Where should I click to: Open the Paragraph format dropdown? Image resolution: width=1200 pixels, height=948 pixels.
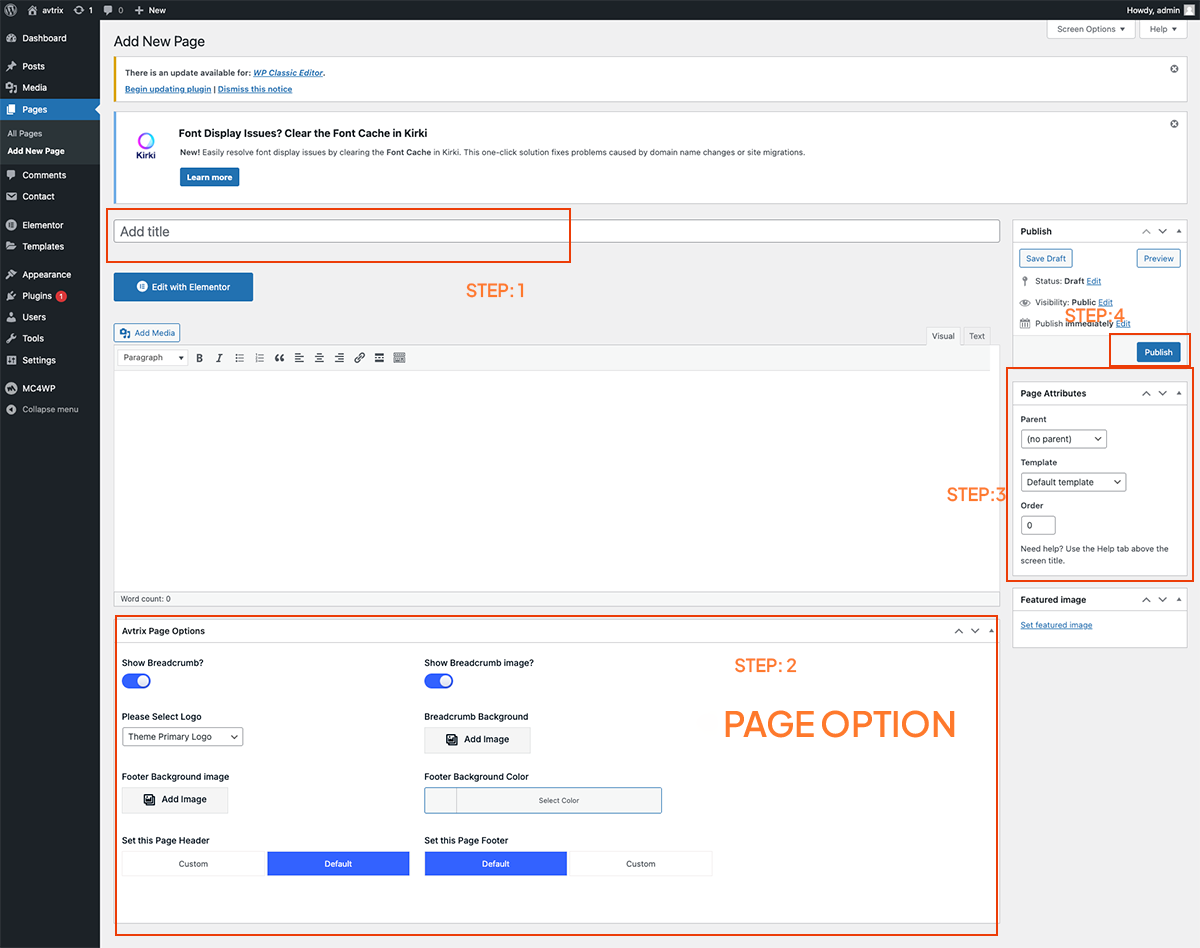(x=152, y=358)
